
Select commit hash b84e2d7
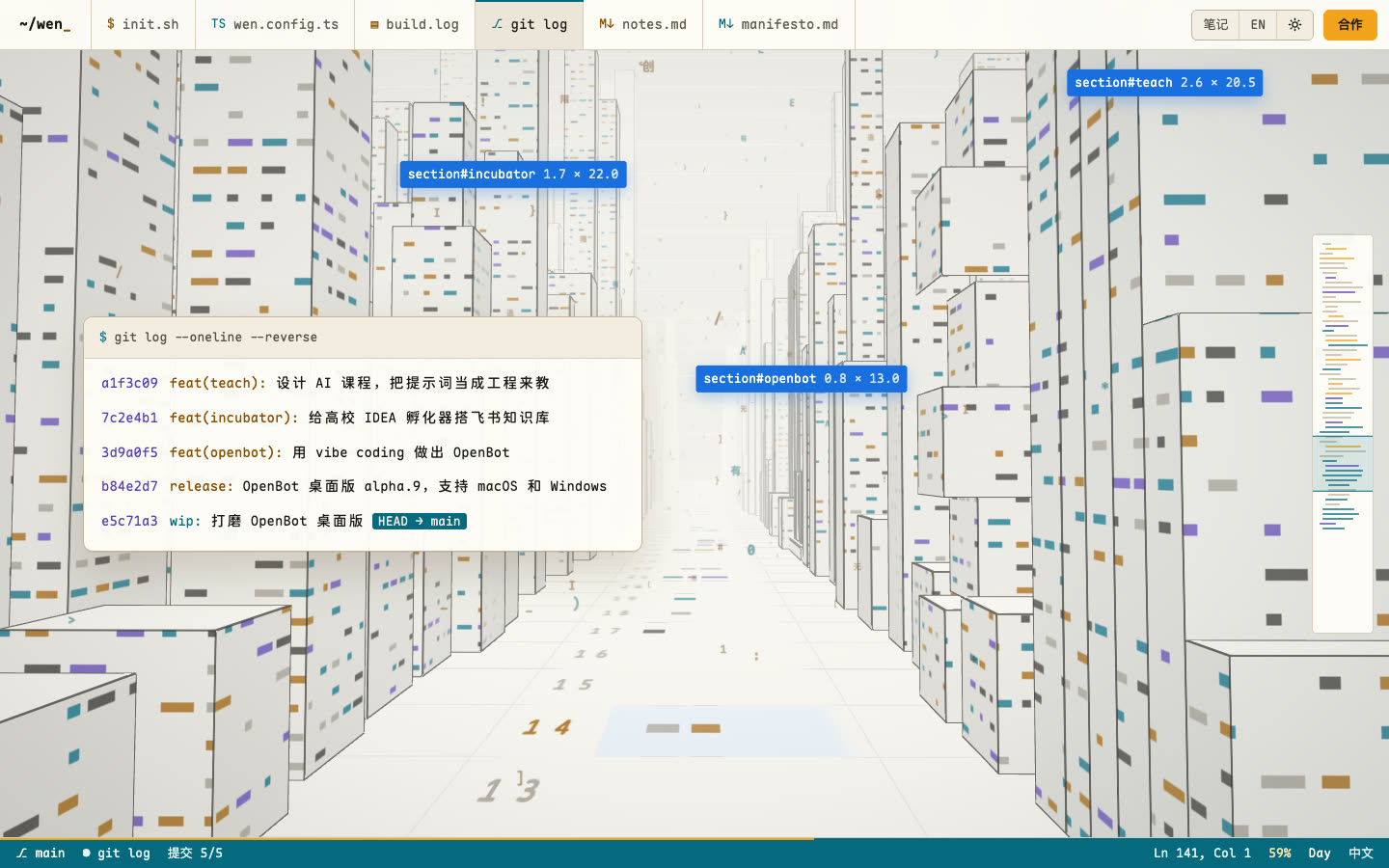tap(129, 486)
